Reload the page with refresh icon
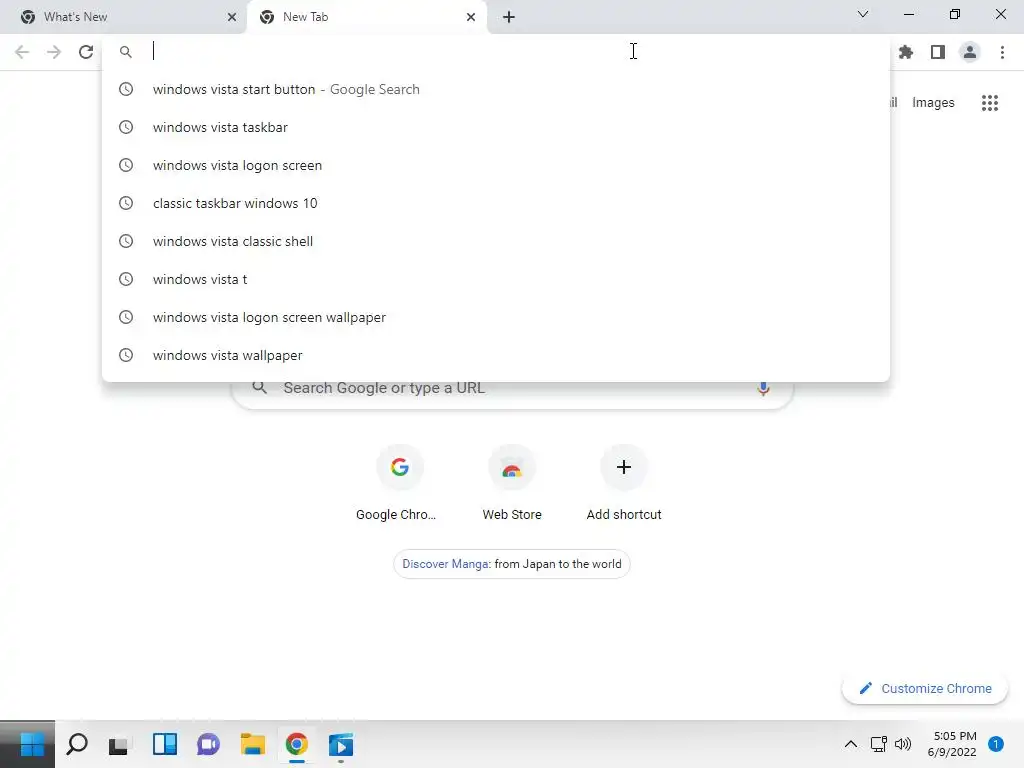The height and width of the screenshot is (768, 1024). click(x=86, y=52)
